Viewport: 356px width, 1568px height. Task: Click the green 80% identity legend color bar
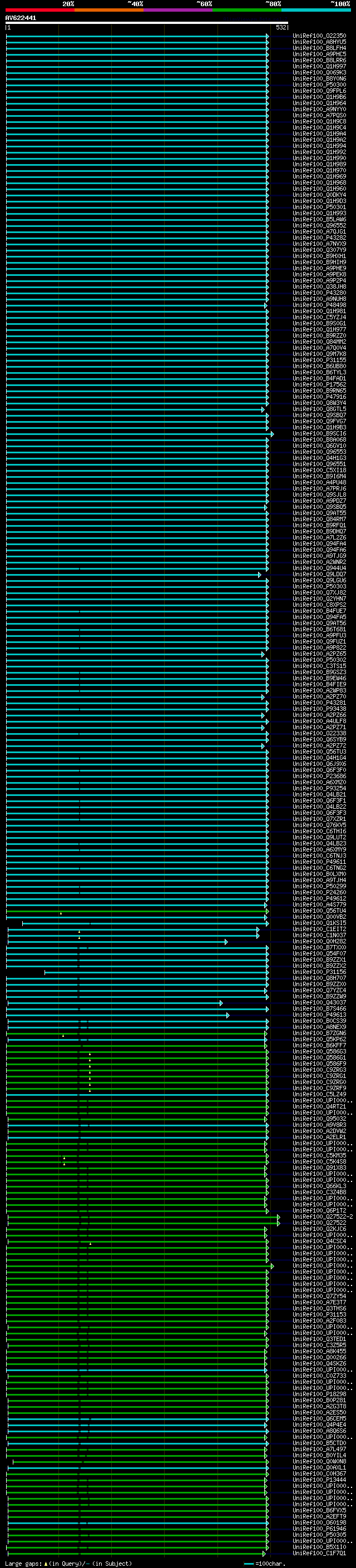[247, 11]
